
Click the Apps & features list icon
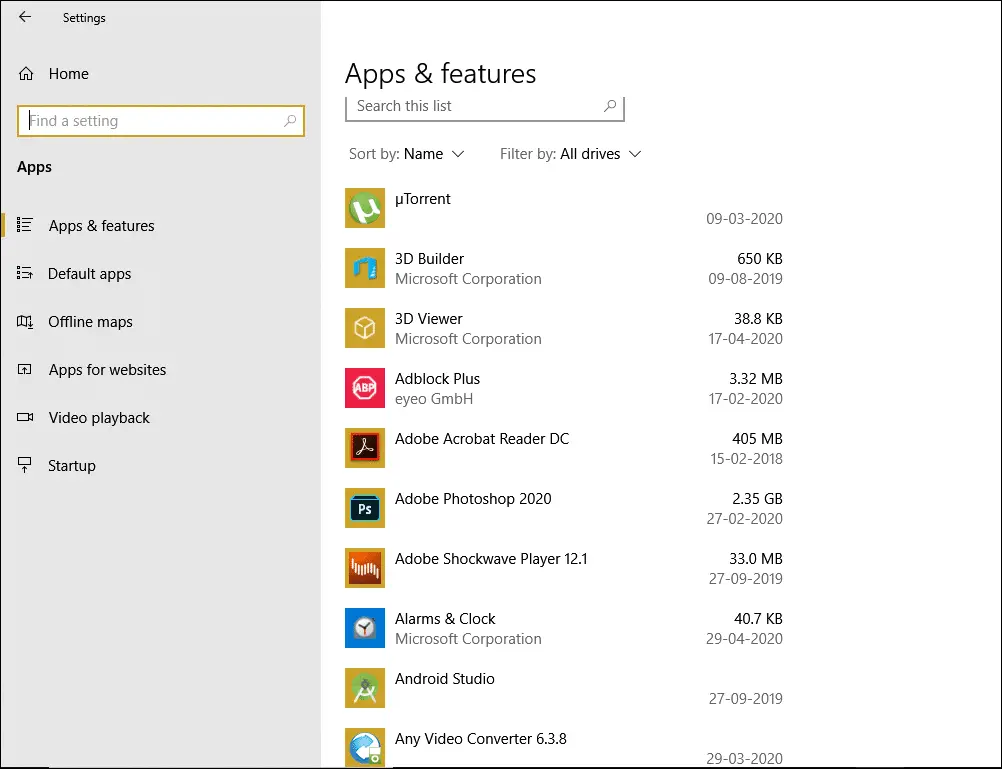[25, 225]
